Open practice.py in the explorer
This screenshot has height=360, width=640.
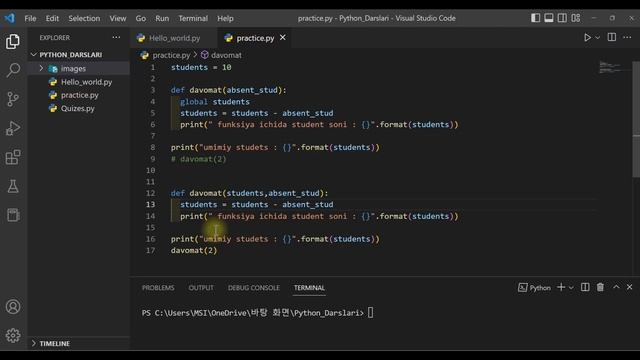(80, 95)
